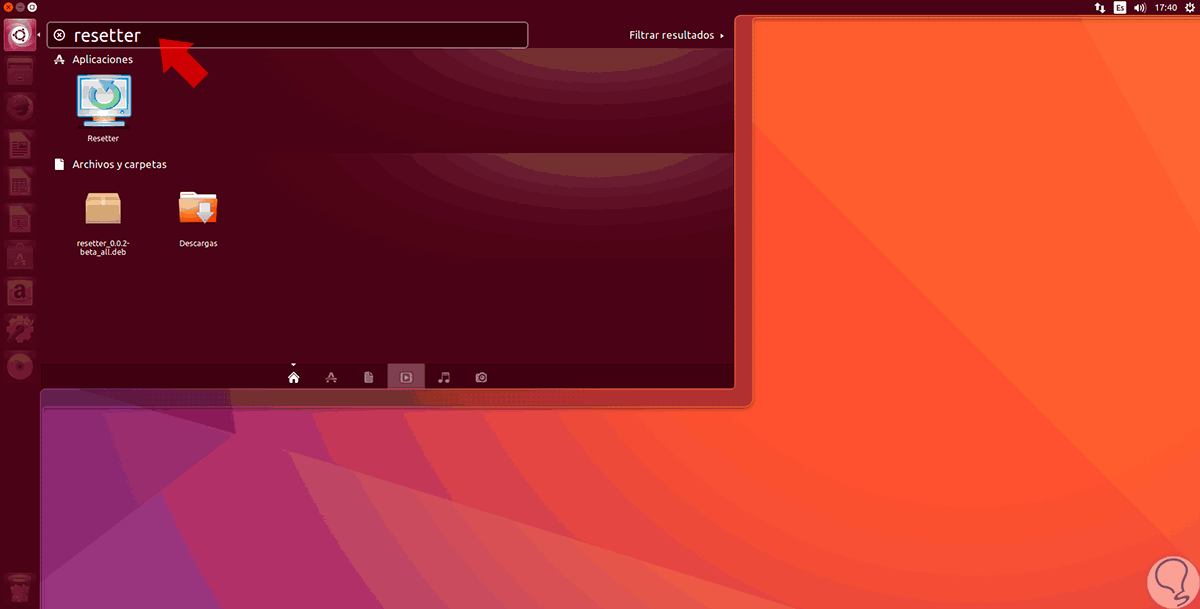
Task: Switch to the Video lens
Action: 406,377
